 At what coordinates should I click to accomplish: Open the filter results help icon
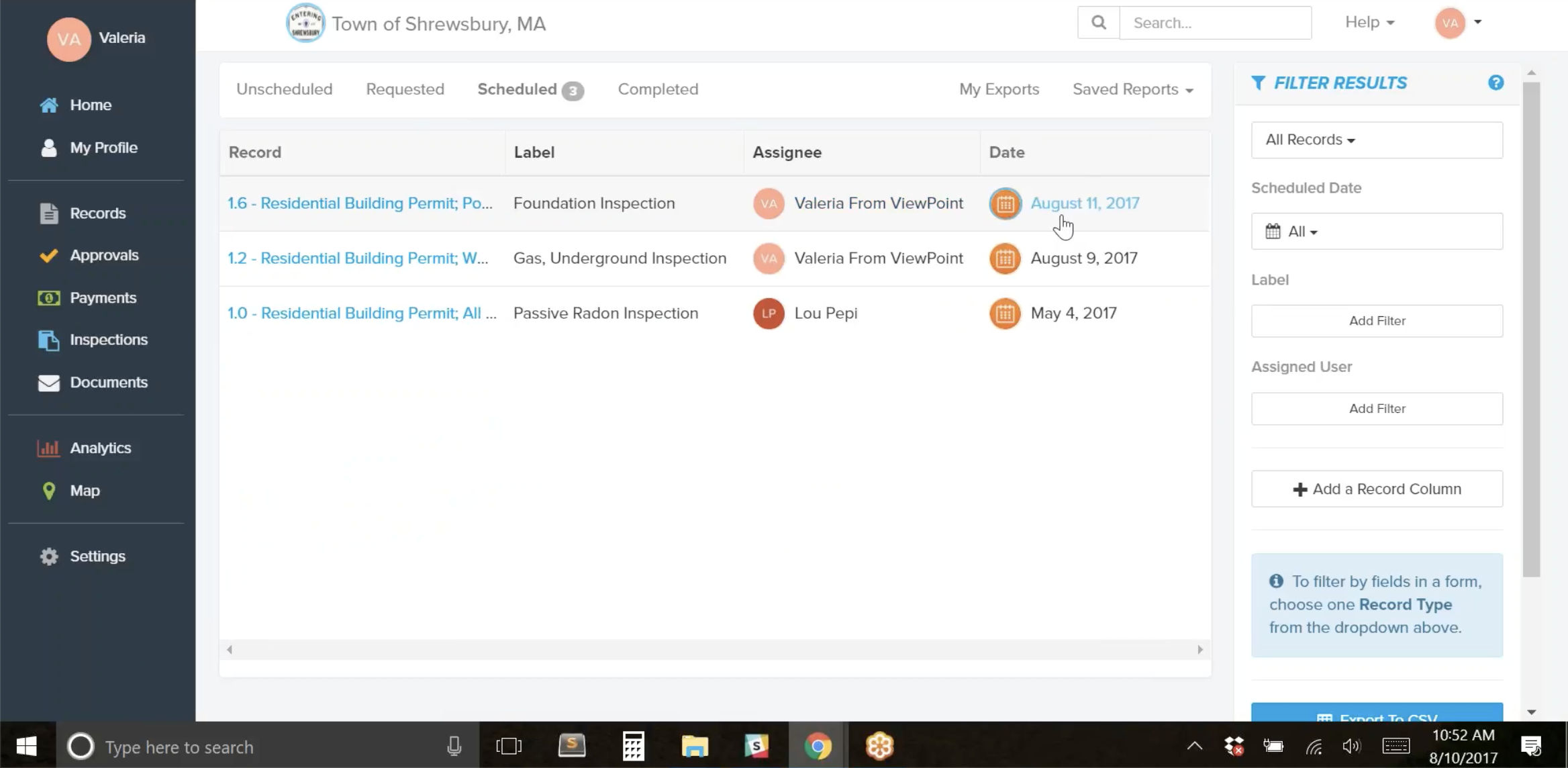tap(1496, 83)
